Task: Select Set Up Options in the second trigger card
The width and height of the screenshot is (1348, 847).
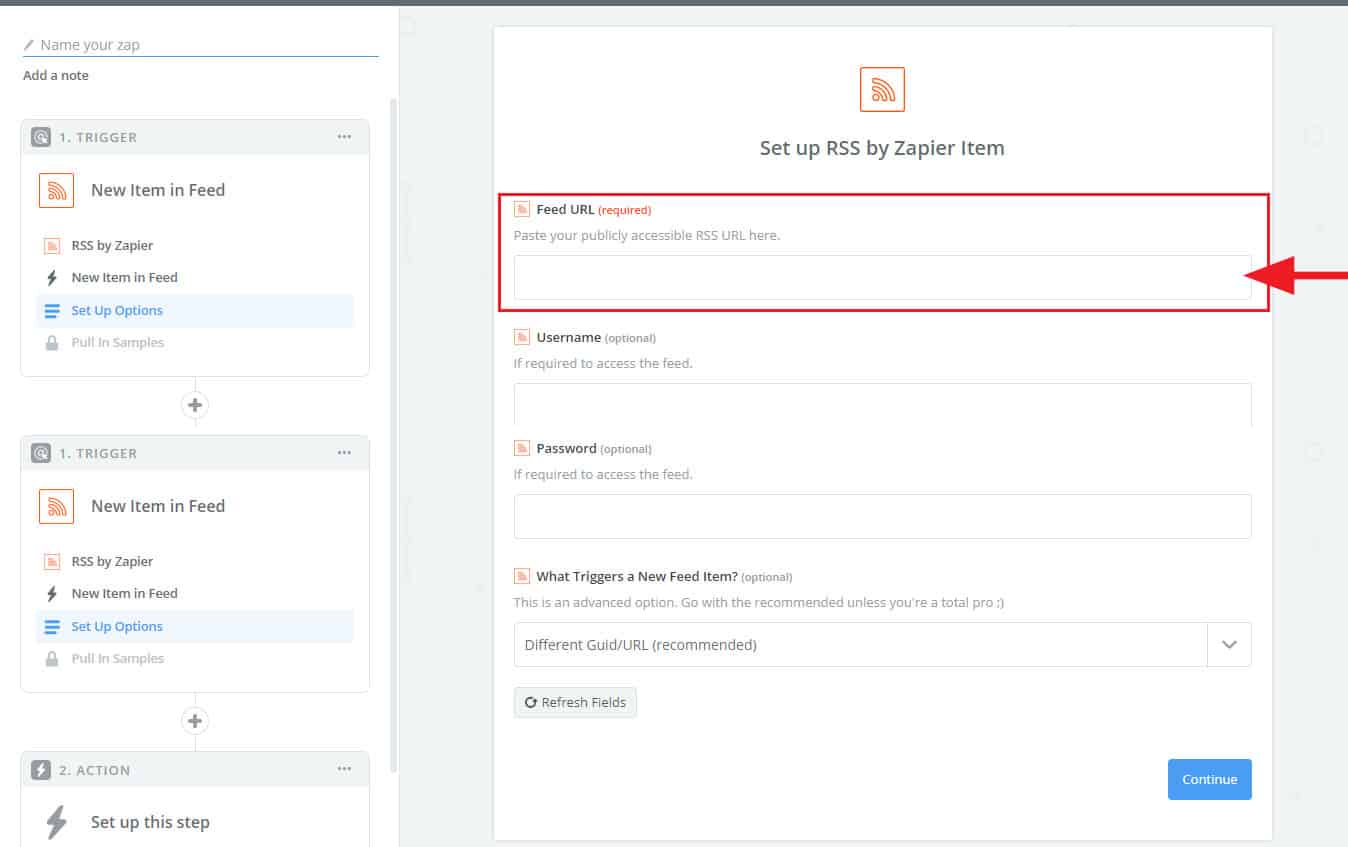Action: click(x=195, y=627)
